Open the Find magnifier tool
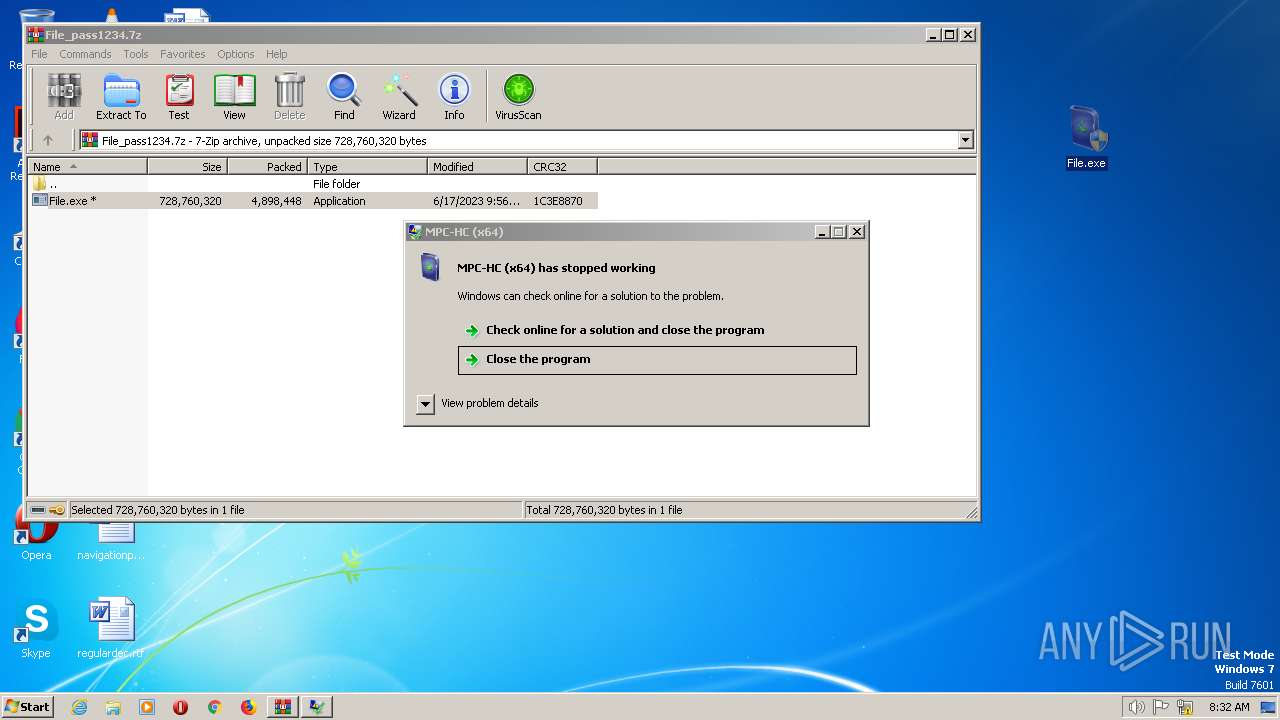The width and height of the screenshot is (1280, 720). pyautogui.click(x=344, y=97)
